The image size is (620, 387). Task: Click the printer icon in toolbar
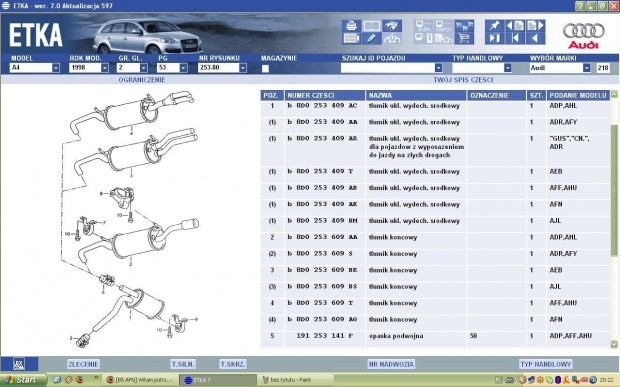[351, 26]
